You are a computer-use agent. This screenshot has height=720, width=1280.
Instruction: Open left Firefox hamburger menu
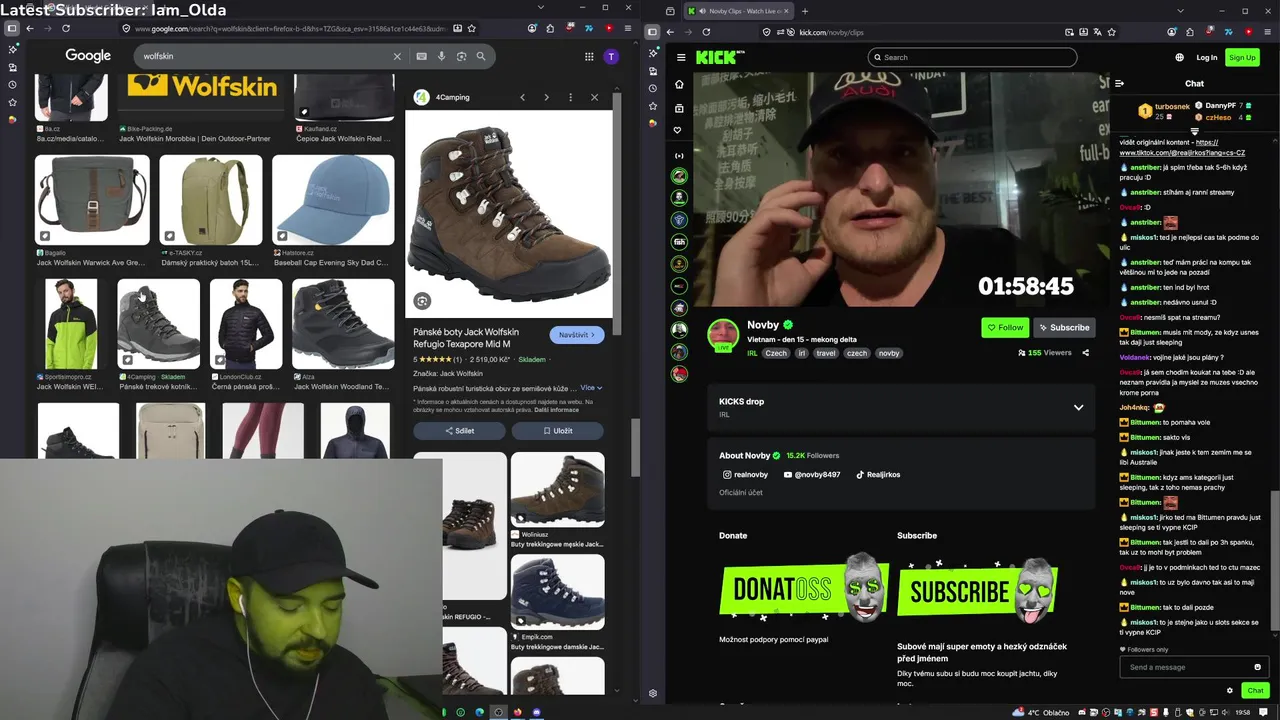point(628,28)
